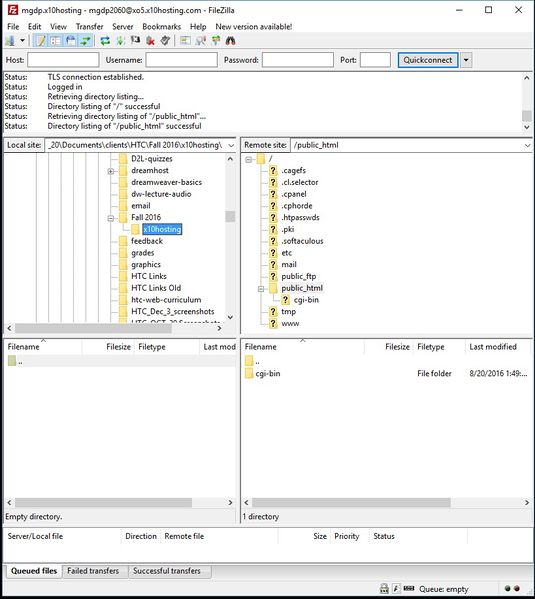Sort local files by Filesize
The image size is (535, 599).
pos(118,347)
